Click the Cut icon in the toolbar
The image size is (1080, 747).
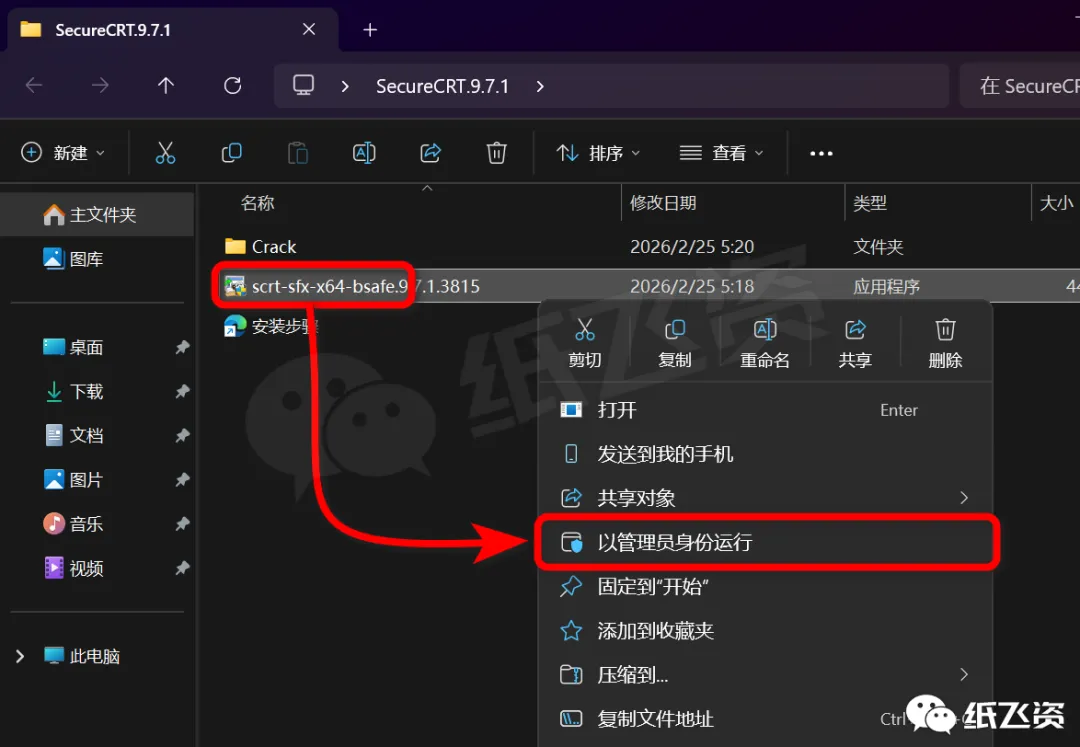pyautogui.click(x=165, y=153)
